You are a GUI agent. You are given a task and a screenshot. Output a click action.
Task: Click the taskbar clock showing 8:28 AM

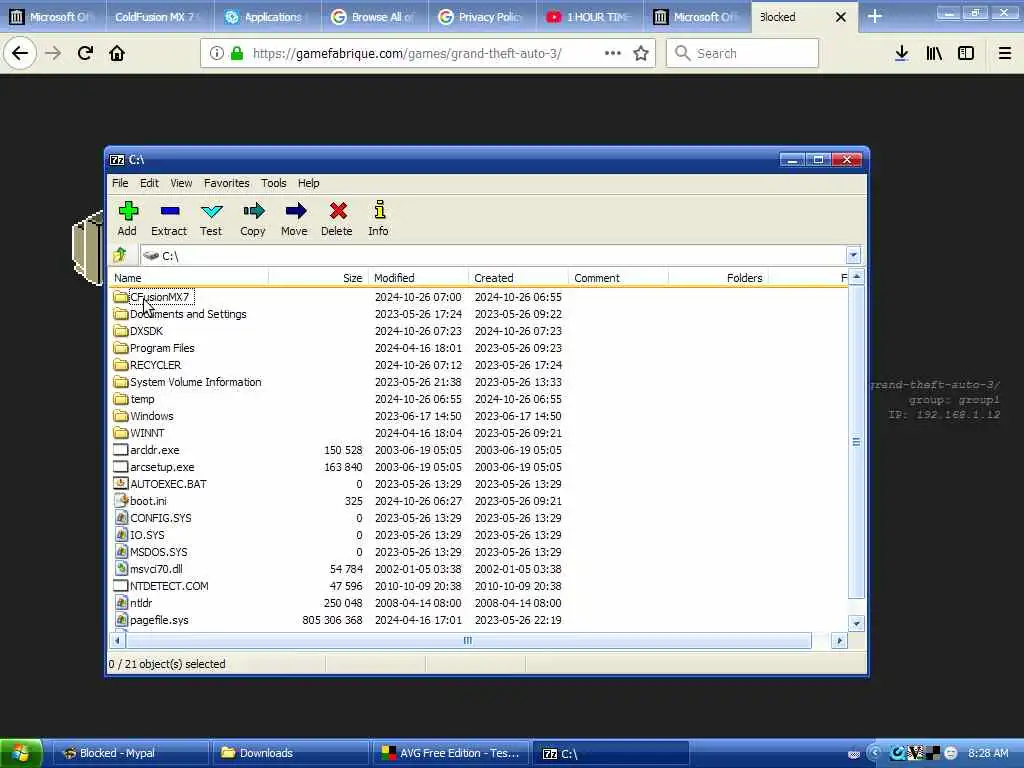click(x=988, y=753)
